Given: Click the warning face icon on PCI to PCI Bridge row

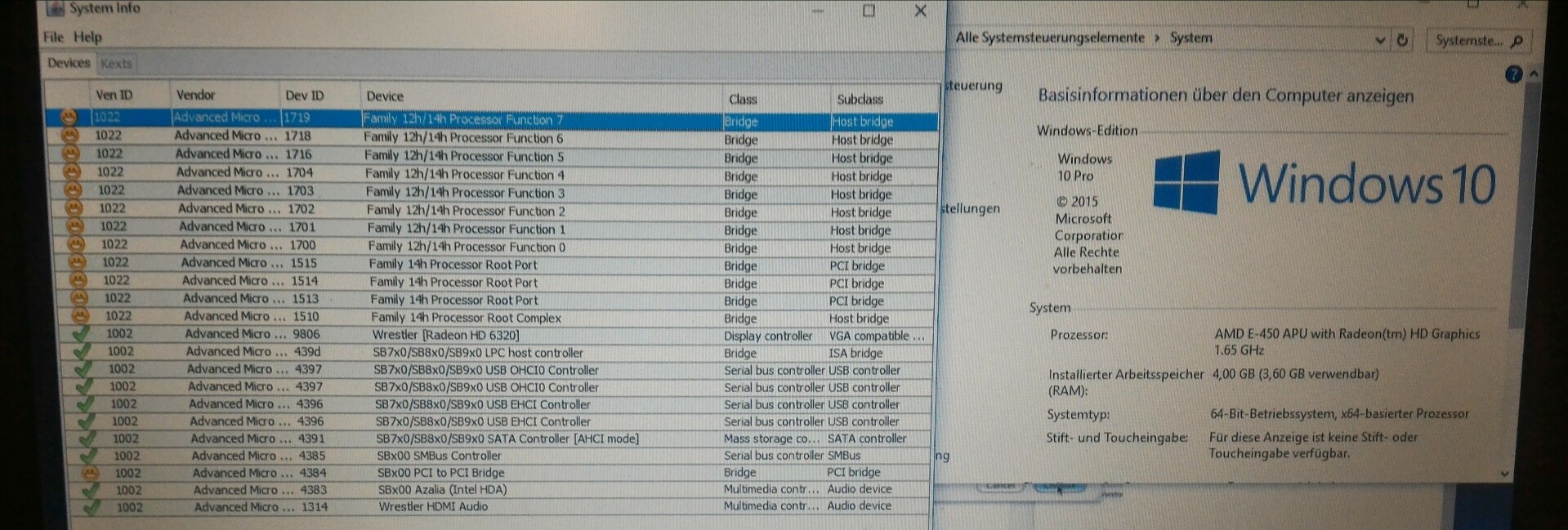Looking at the screenshot, I should (x=89, y=473).
